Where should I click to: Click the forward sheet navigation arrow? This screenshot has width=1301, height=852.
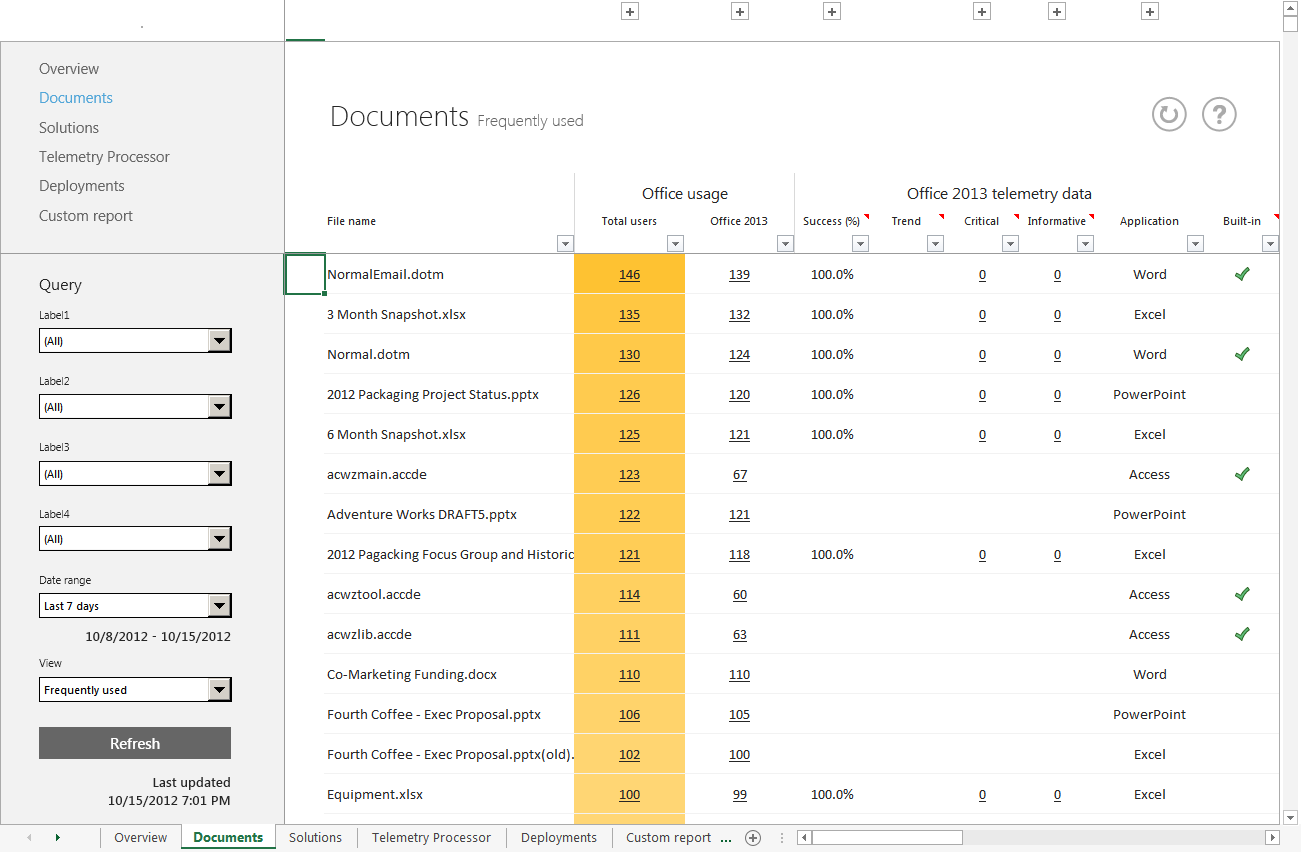(57, 838)
